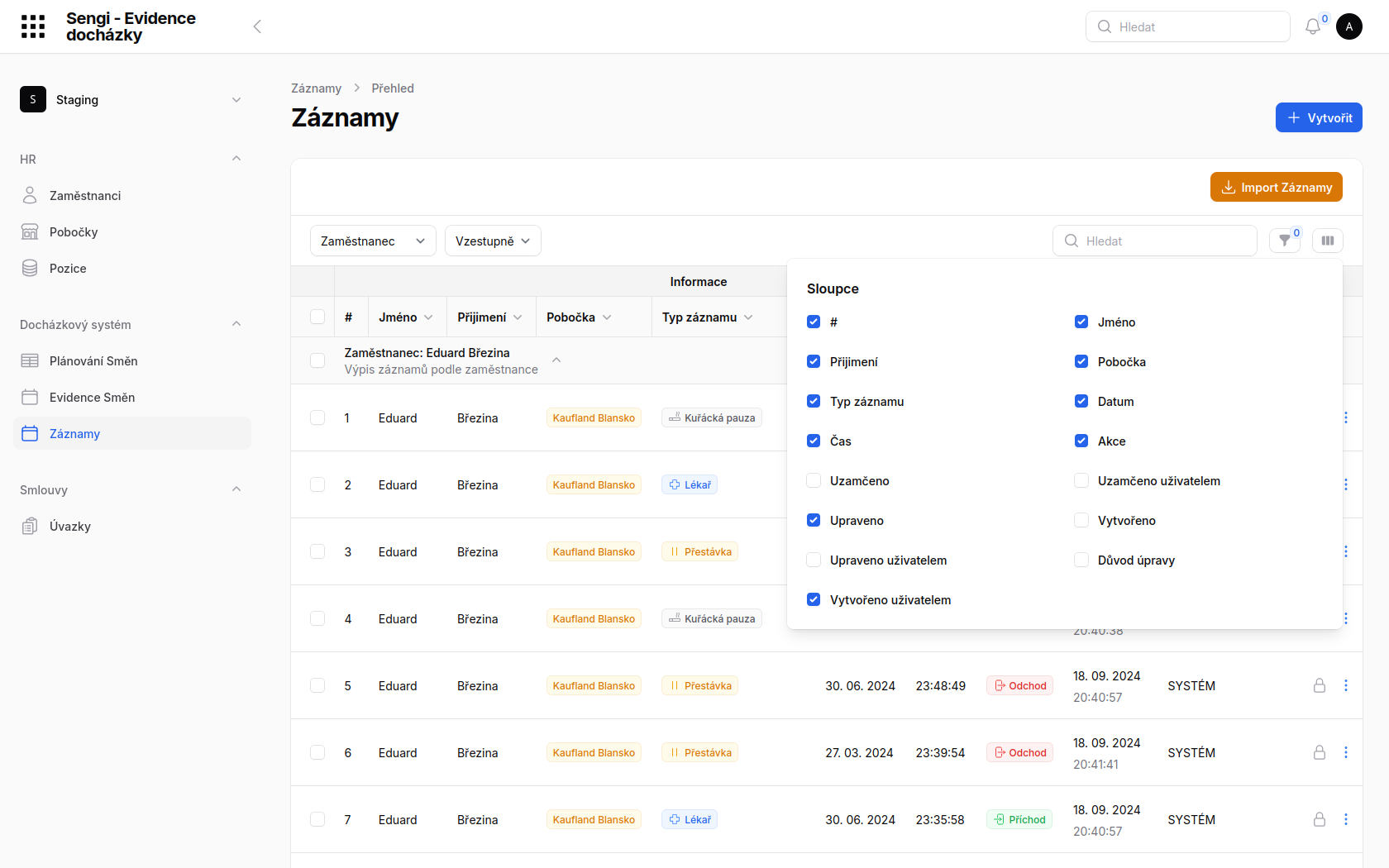The height and width of the screenshot is (868, 1389).
Task: Click the filter funnel icon
Action: [x=1285, y=241]
